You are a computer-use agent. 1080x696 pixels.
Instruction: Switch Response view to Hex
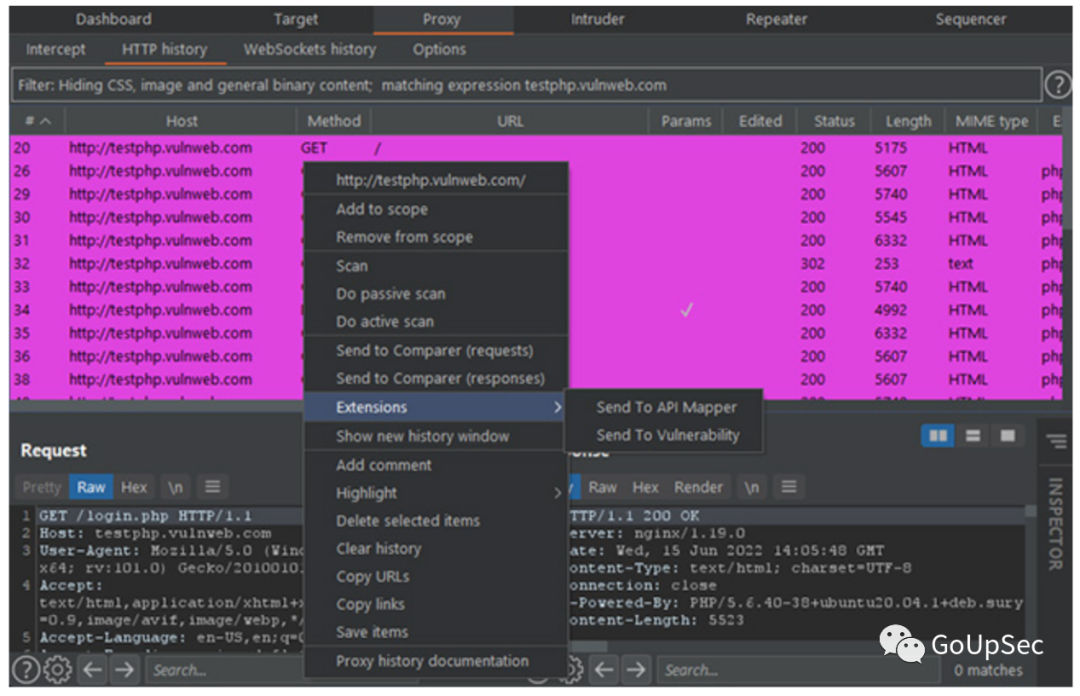coord(645,487)
